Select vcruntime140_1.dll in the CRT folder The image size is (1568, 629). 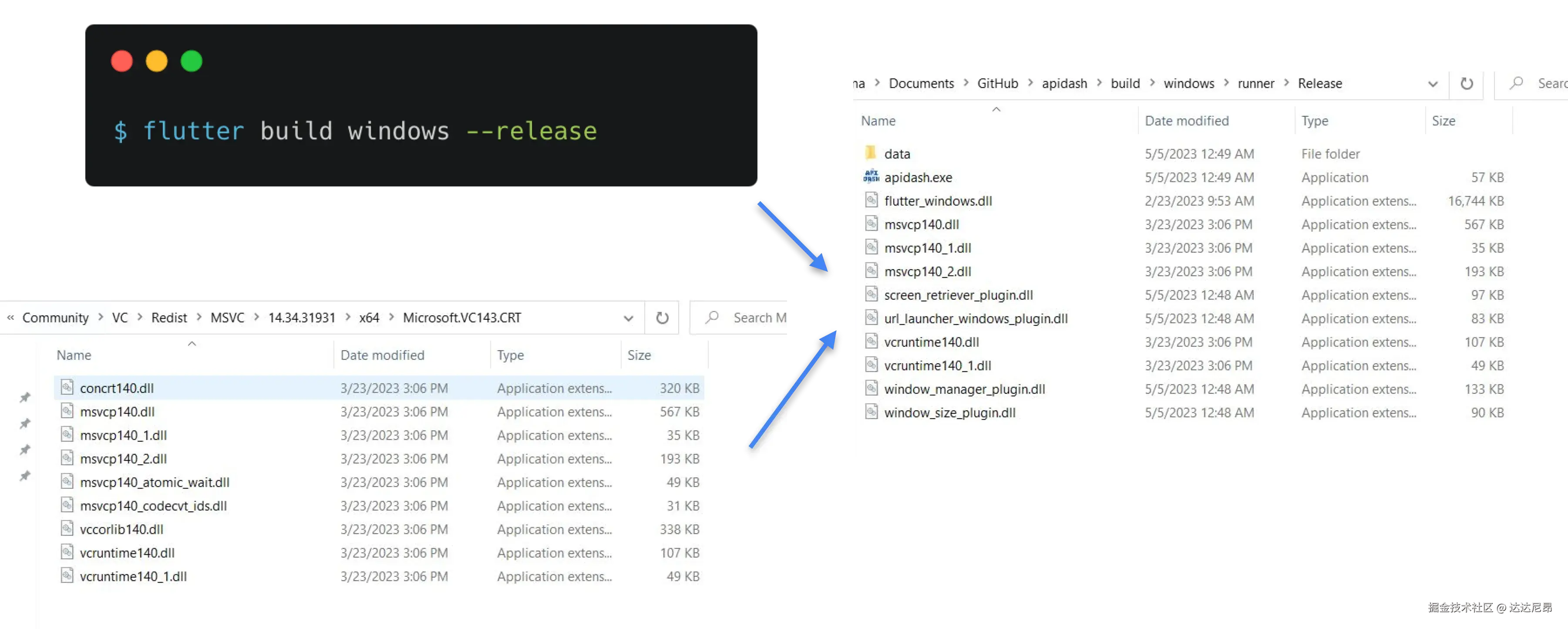[x=133, y=576]
